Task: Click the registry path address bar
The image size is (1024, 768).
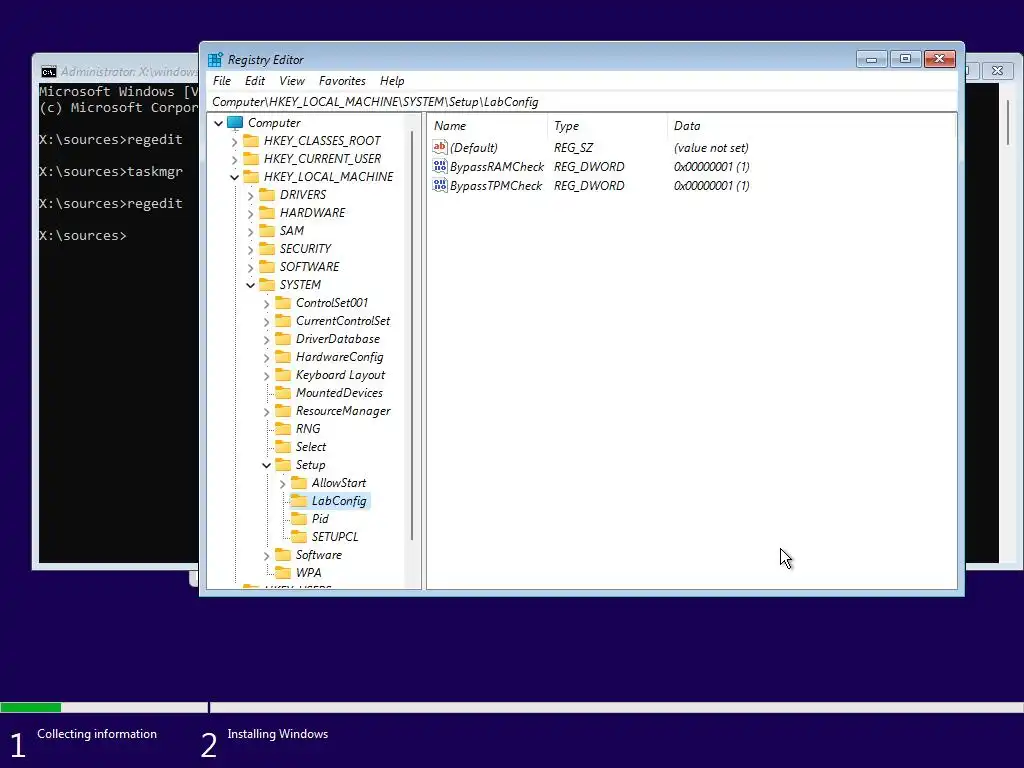Action: coord(583,102)
